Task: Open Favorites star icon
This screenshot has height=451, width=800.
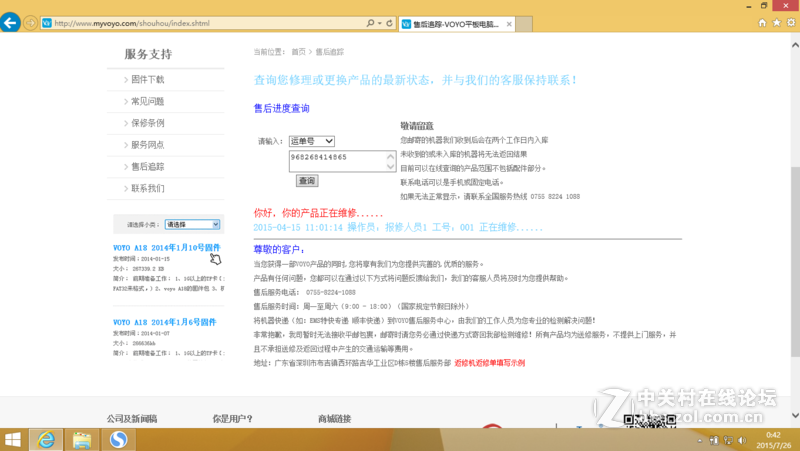Action: [777, 22]
